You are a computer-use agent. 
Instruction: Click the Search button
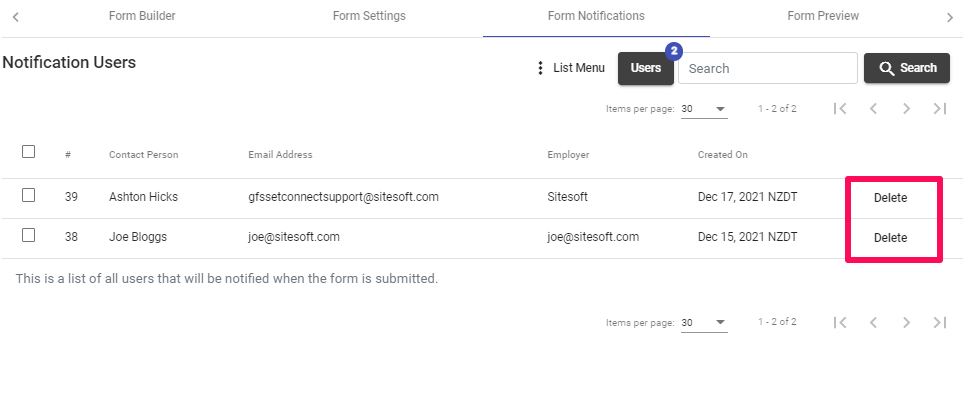click(x=907, y=68)
